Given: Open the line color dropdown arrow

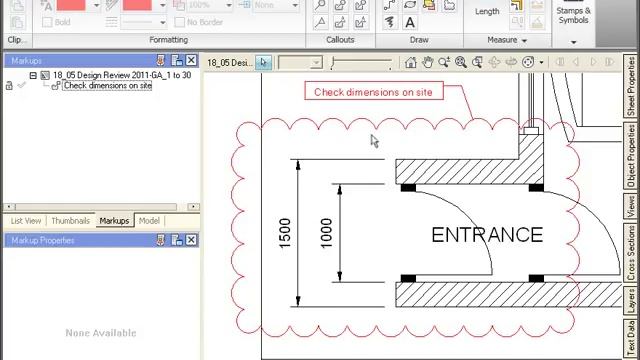Looking at the screenshot, I should pos(162,5).
